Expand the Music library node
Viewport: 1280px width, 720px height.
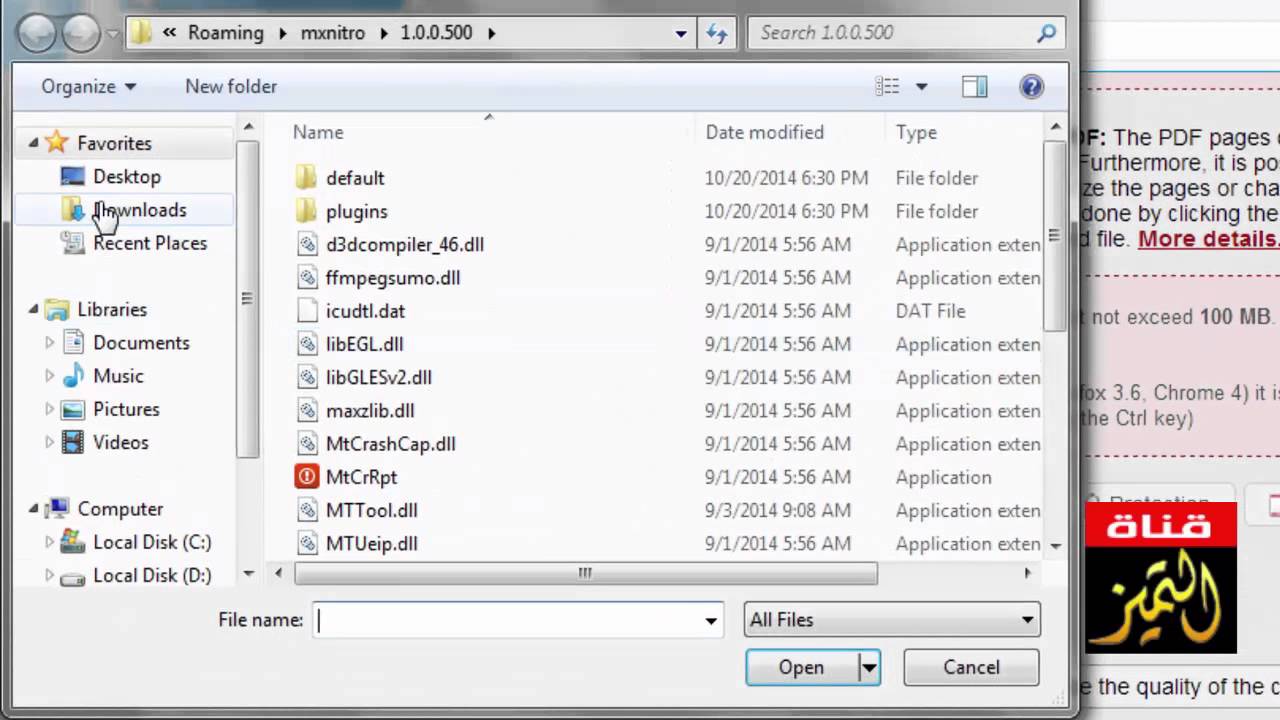50,376
